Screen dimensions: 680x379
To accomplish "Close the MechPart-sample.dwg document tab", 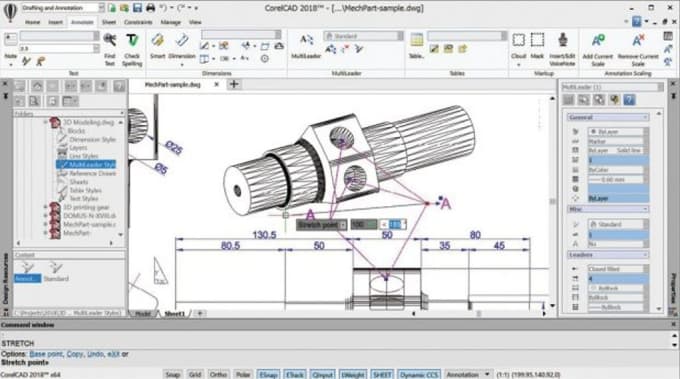I will click(x=216, y=85).
